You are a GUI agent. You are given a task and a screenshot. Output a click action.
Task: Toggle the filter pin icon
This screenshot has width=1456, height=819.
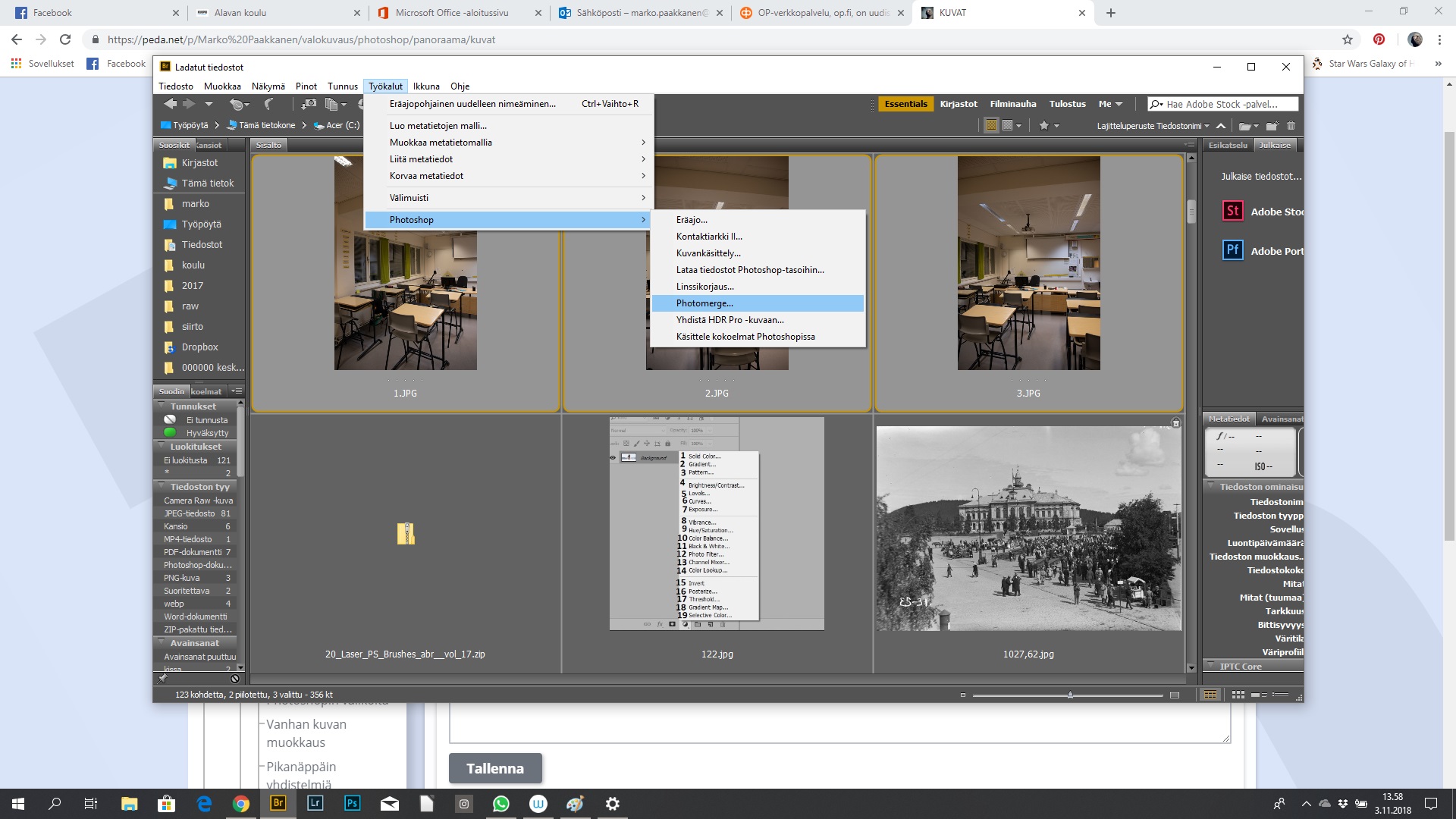162,679
